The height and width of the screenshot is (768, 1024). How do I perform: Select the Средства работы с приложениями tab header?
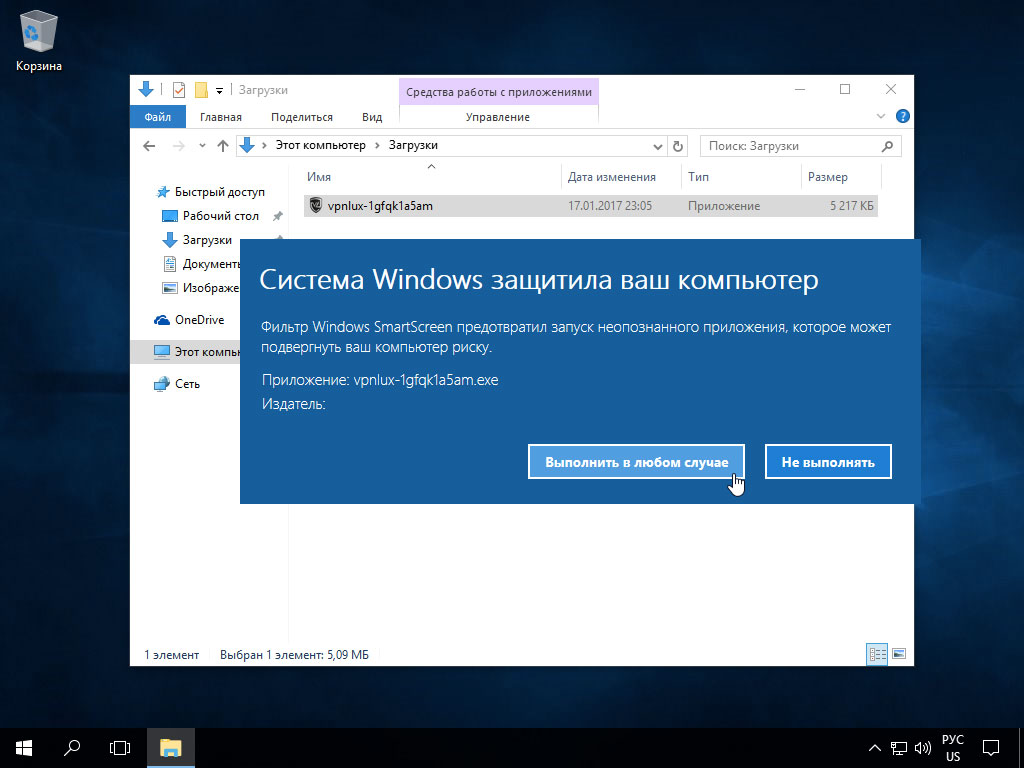[499, 92]
